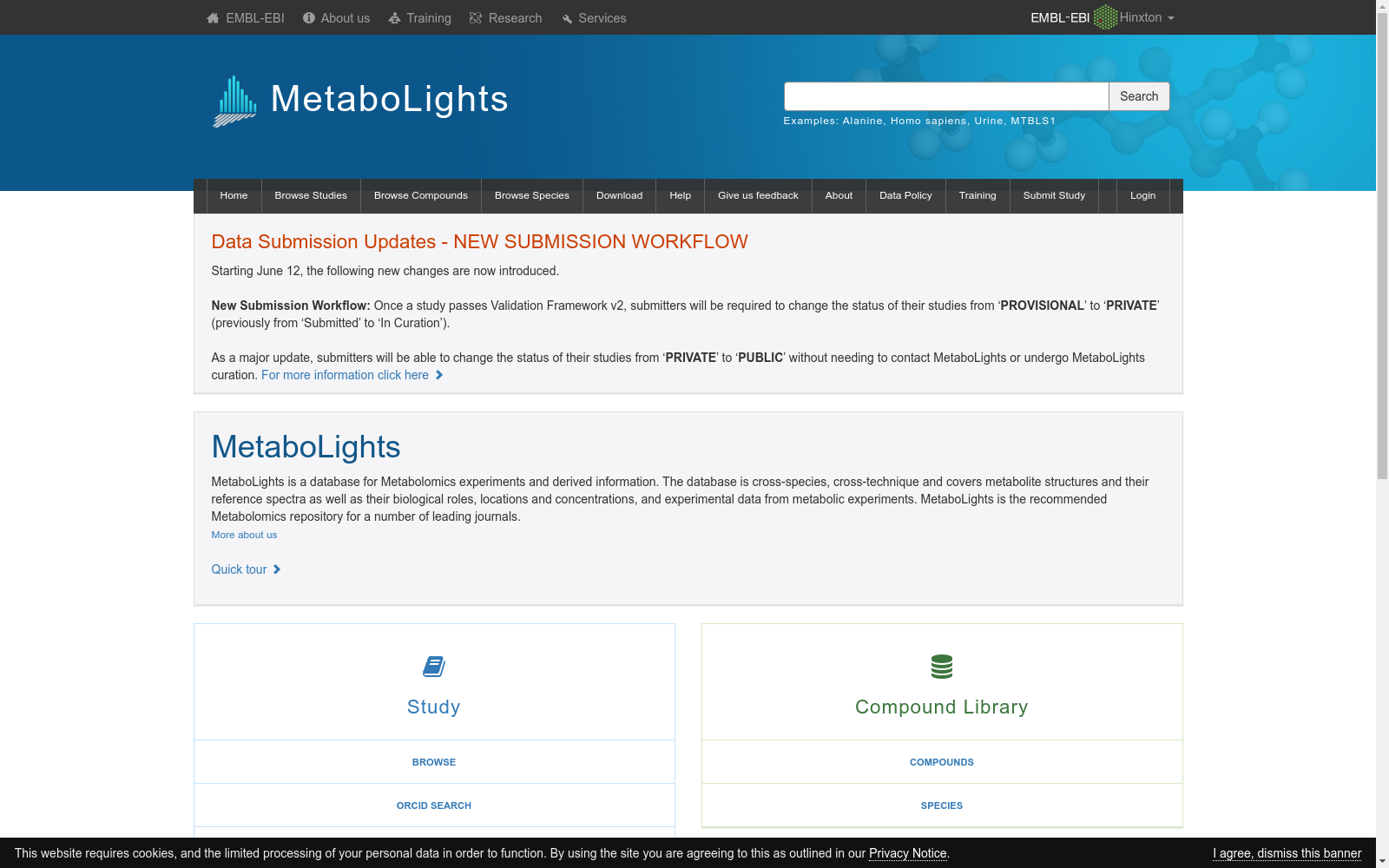
Task: Open 'For more information click here' link
Action: click(x=346, y=375)
